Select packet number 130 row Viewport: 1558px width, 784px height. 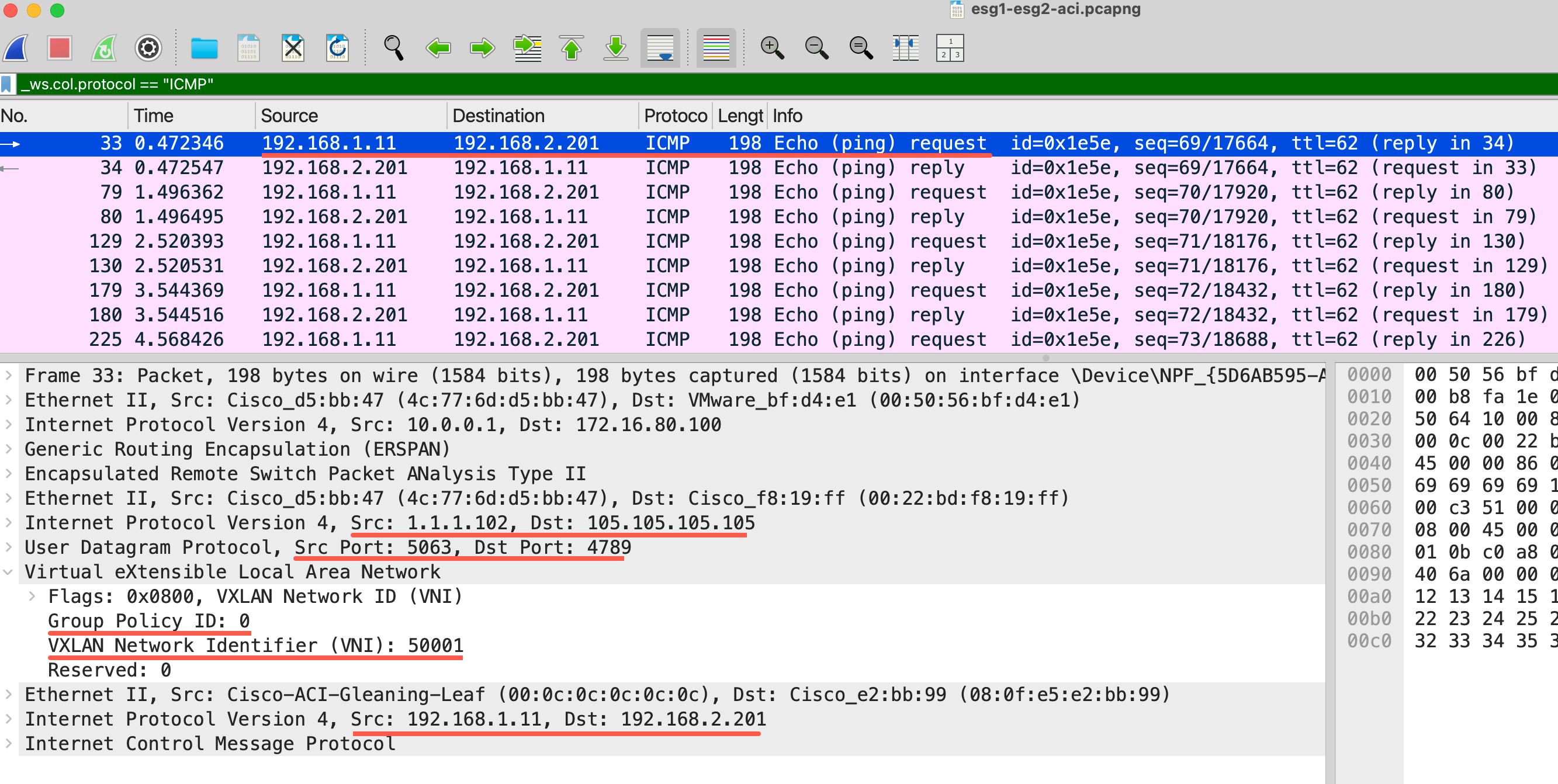779,265
